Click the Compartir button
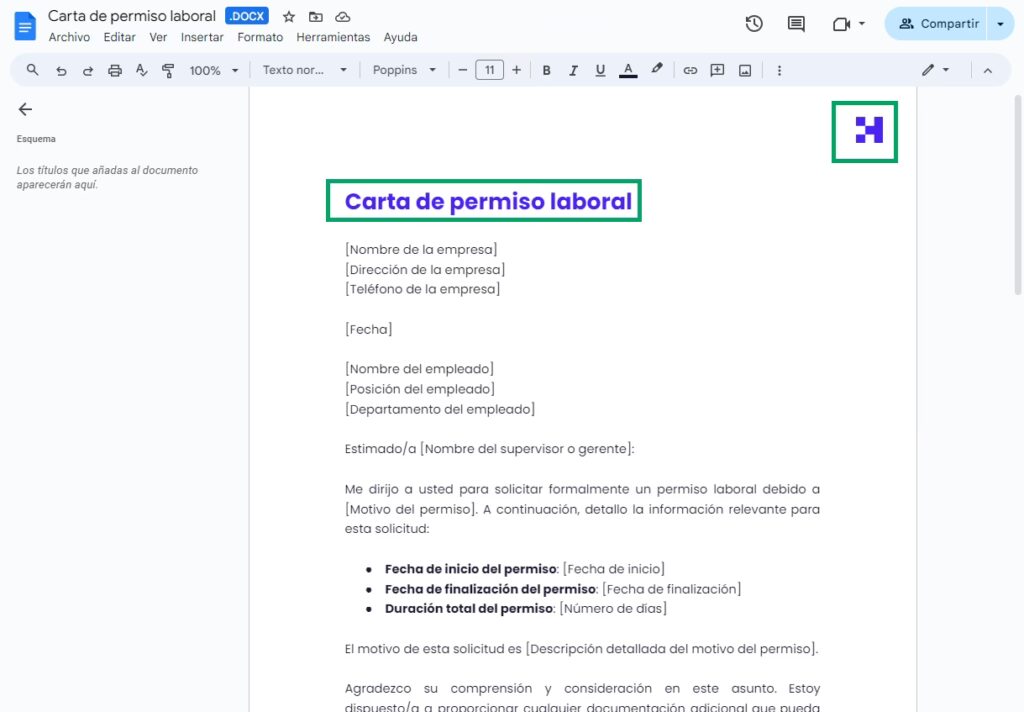 tap(937, 24)
